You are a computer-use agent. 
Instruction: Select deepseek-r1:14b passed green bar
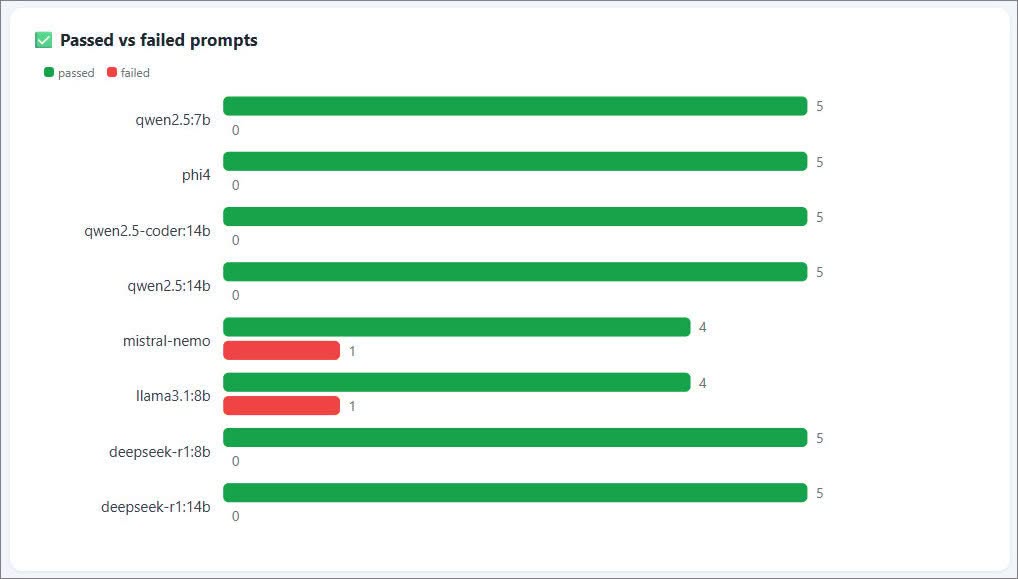pyautogui.click(x=515, y=493)
